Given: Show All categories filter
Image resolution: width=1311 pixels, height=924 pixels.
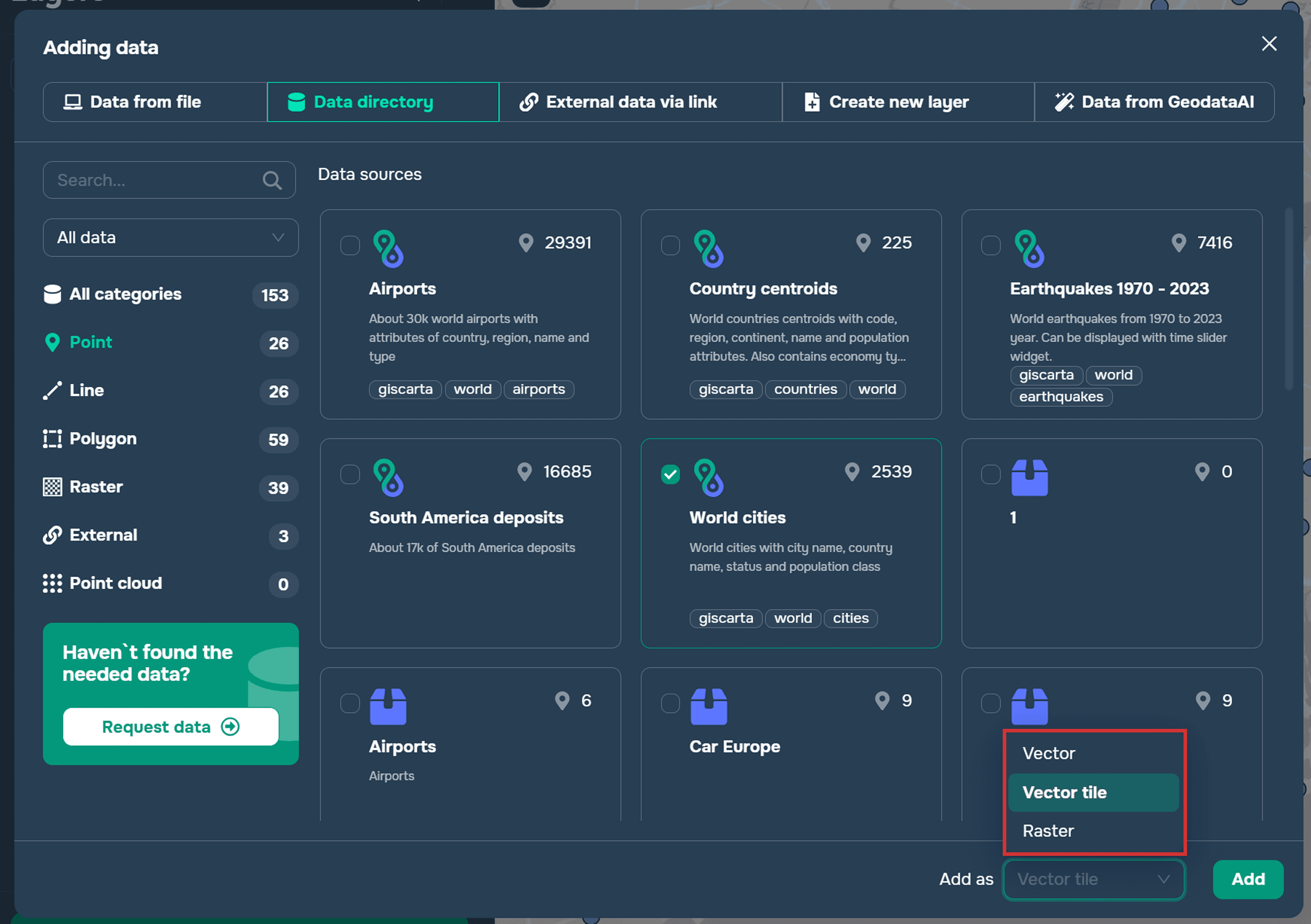Looking at the screenshot, I should click(171, 295).
